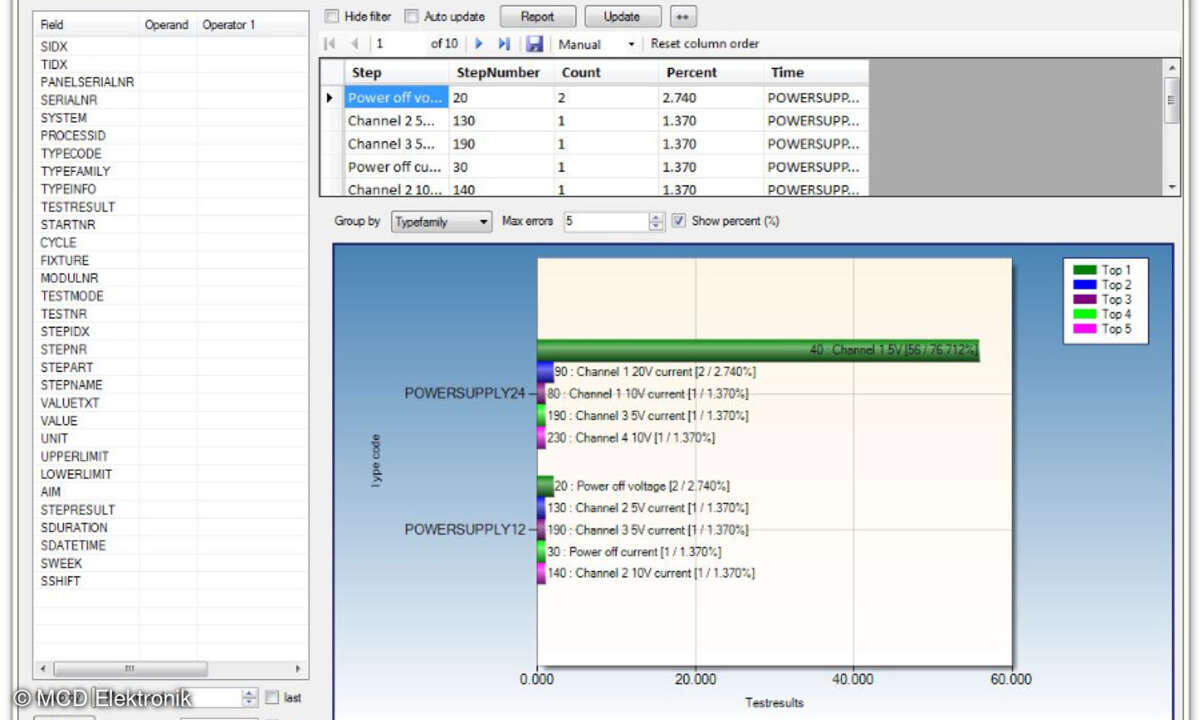Screen dimensions: 1200x720
Task: Select the TESTRESULT field row
Action: click(x=171, y=207)
